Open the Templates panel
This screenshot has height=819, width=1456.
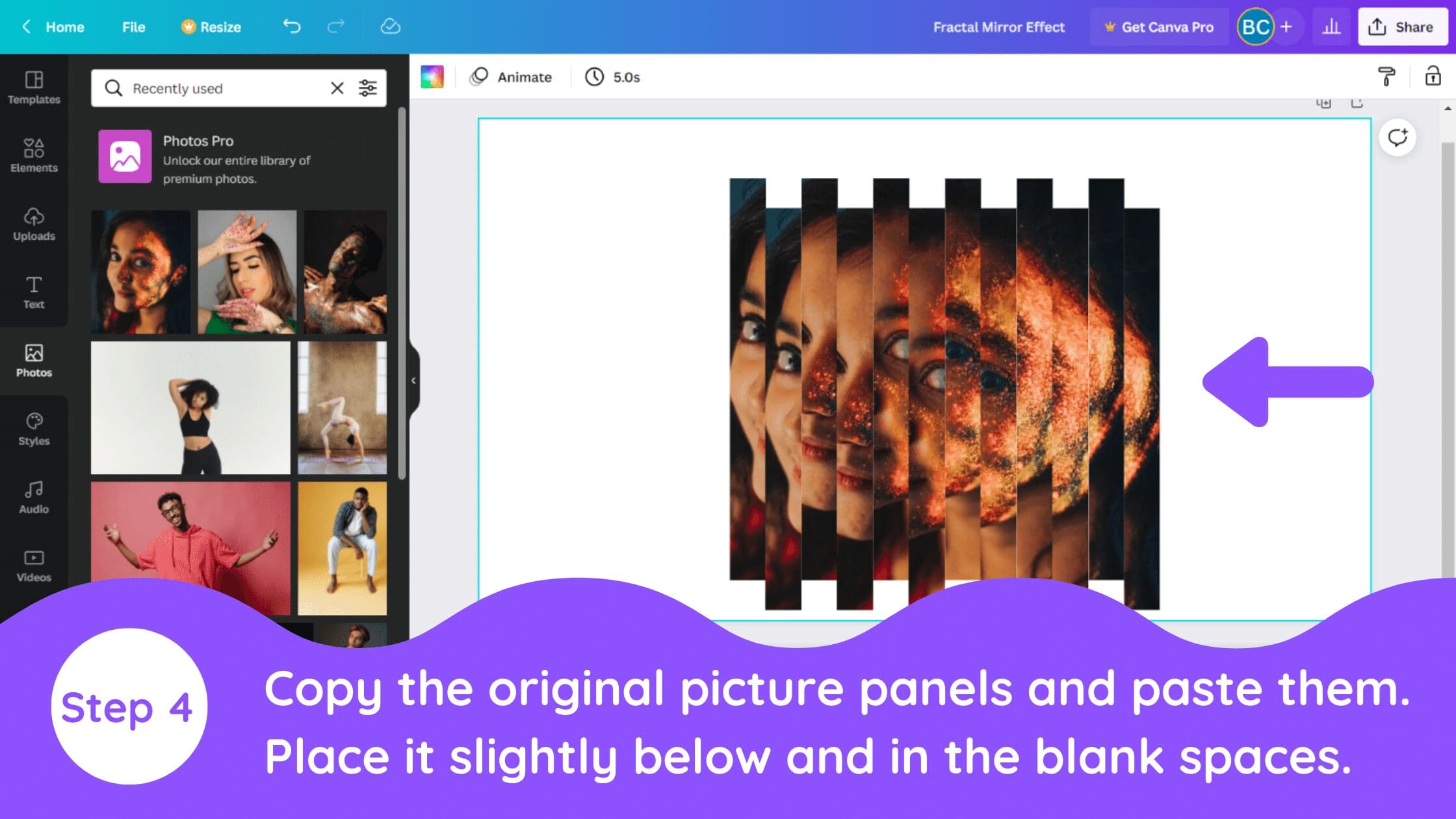pyautogui.click(x=33, y=87)
